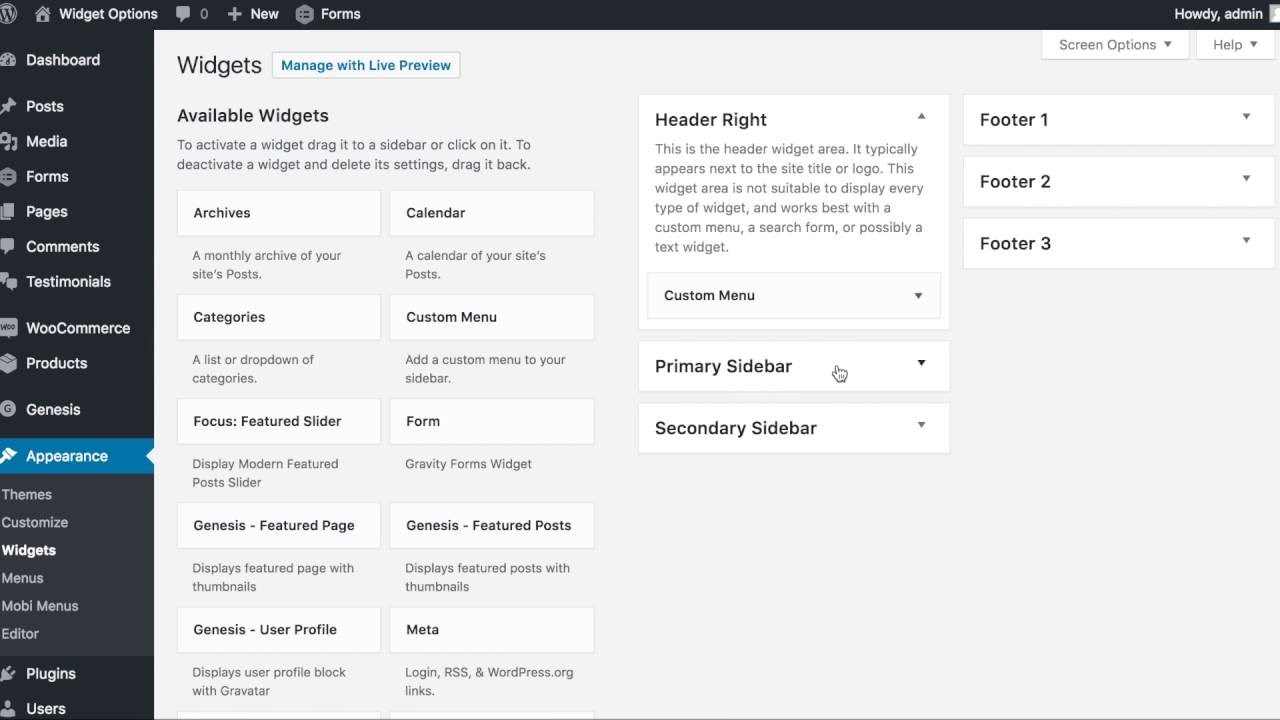Click the Plugins plug icon
Viewport: 1280px width, 720px height.
8,673
